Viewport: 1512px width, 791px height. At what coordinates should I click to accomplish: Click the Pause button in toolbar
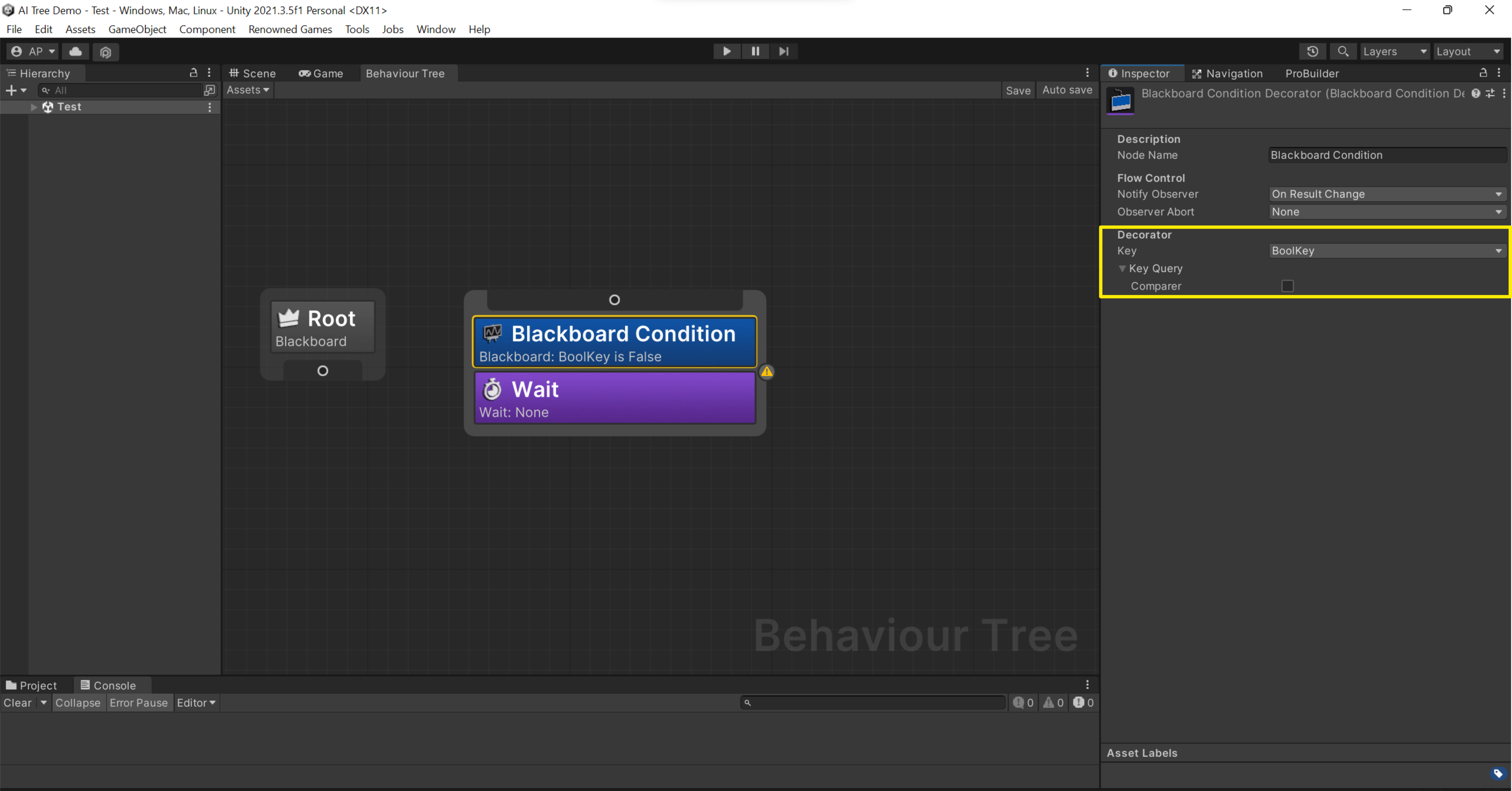tap(755, 51)
